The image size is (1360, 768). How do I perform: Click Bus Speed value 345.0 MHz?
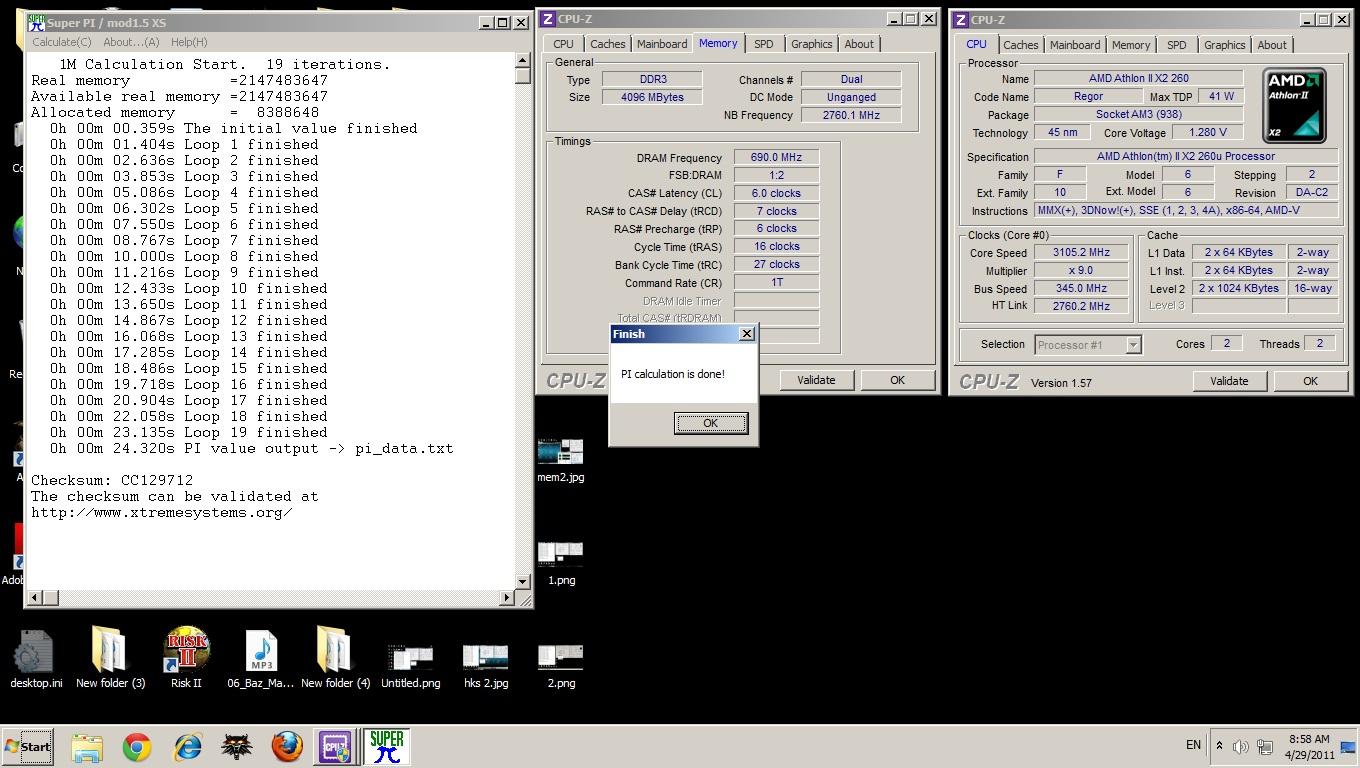pos(1081,288)
